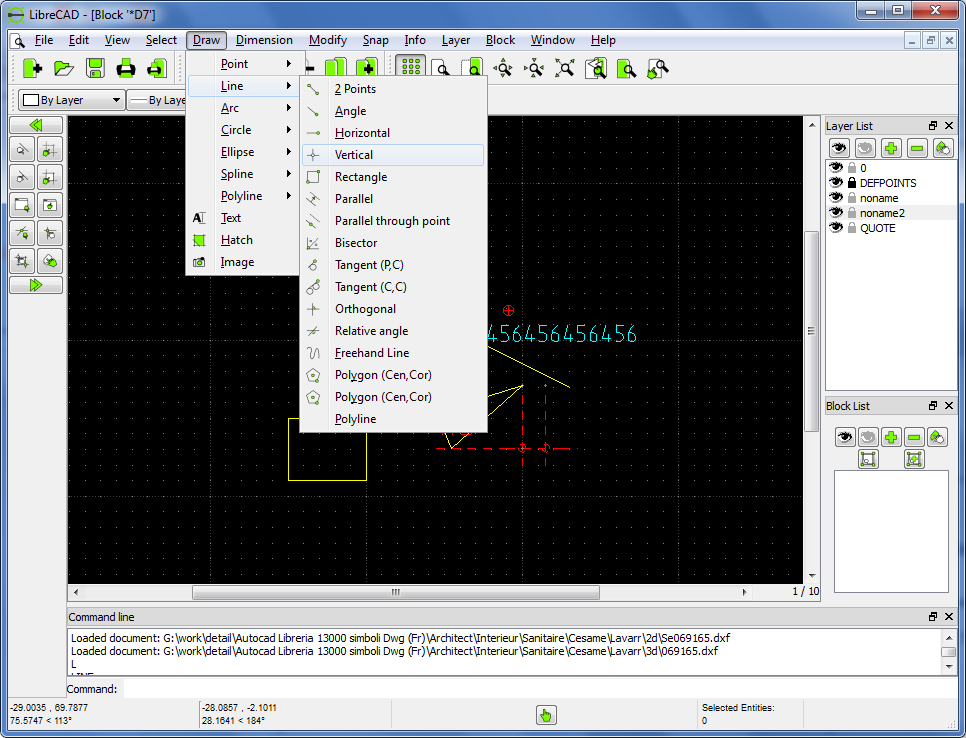966x738 pixels.
Task: Click the Open file folder icon
Action: click(63, 68)
